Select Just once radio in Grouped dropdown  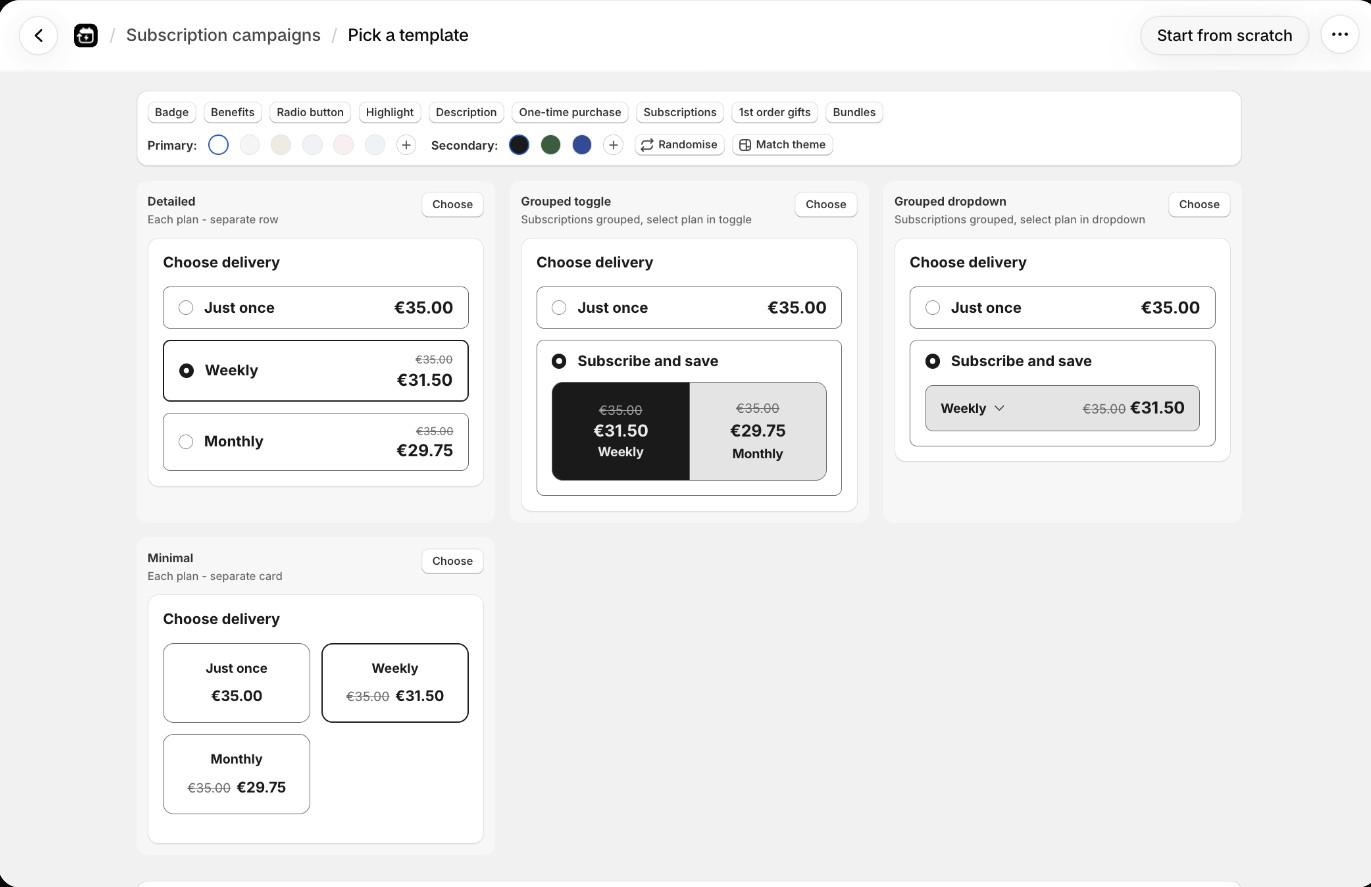pos(933,308)
